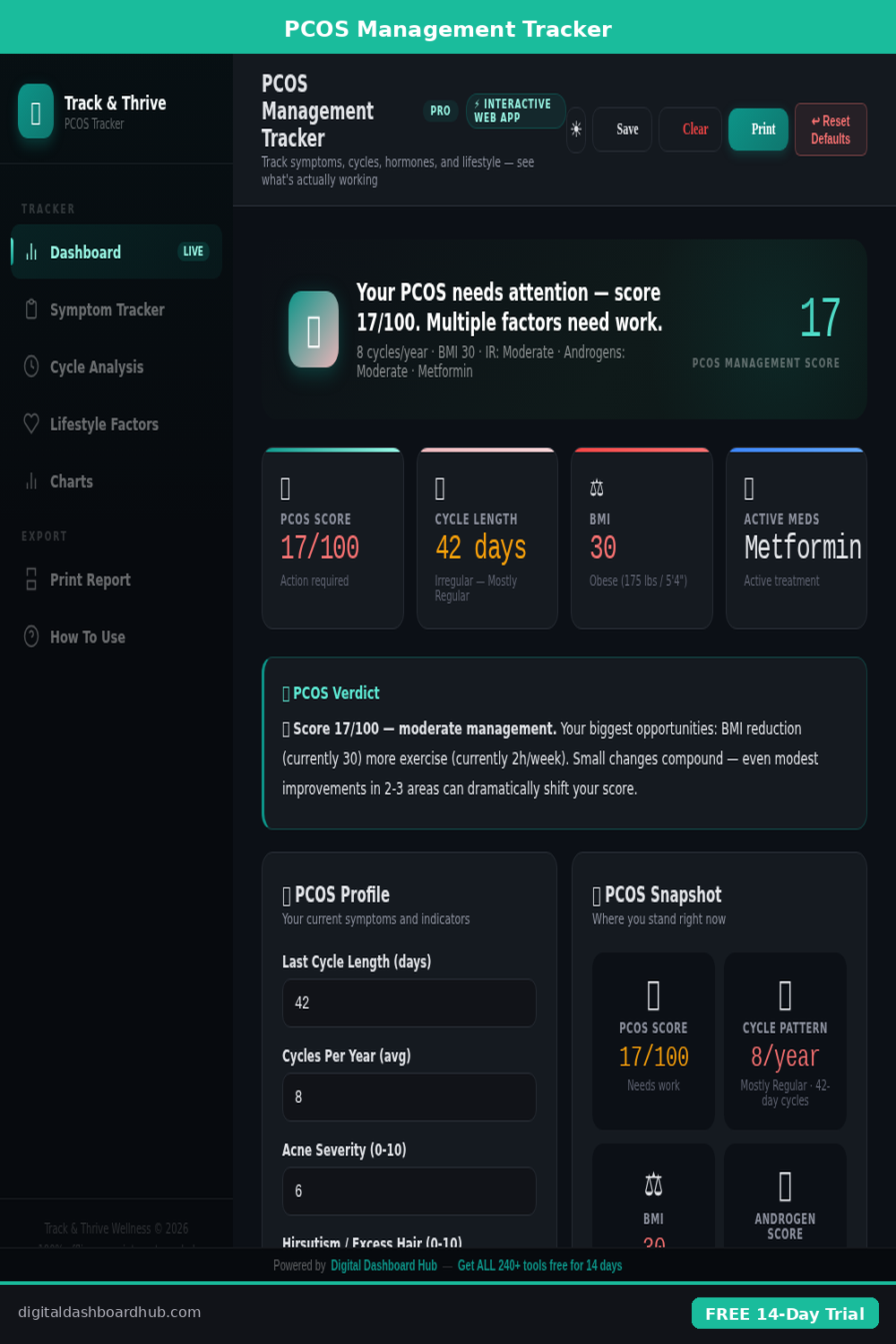The width and height of the screenshot is (896, 1344).
Task: Open the Digital Dashboard Hub link
Action: click(383, 1265)
